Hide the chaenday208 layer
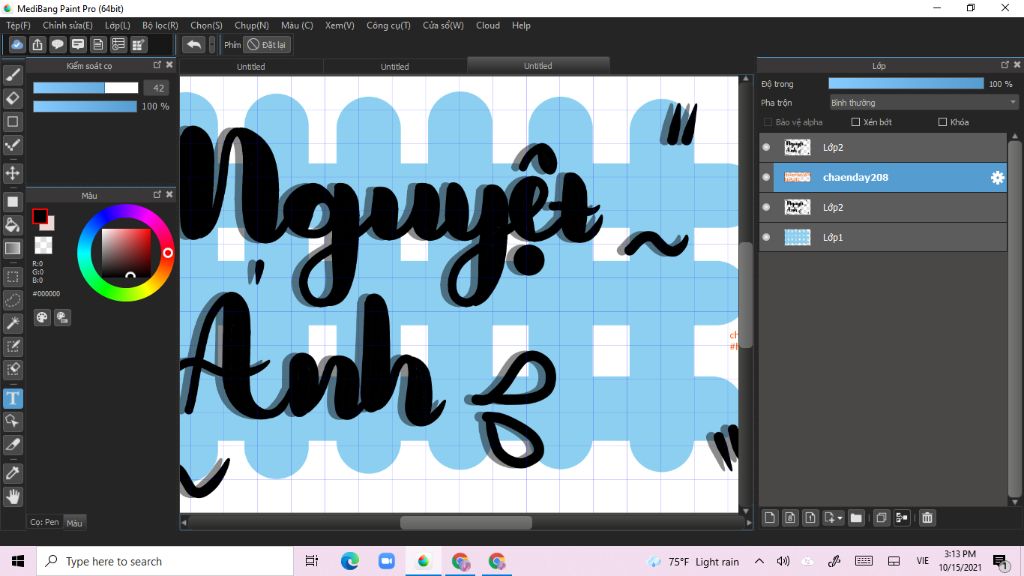 [767, 177]
